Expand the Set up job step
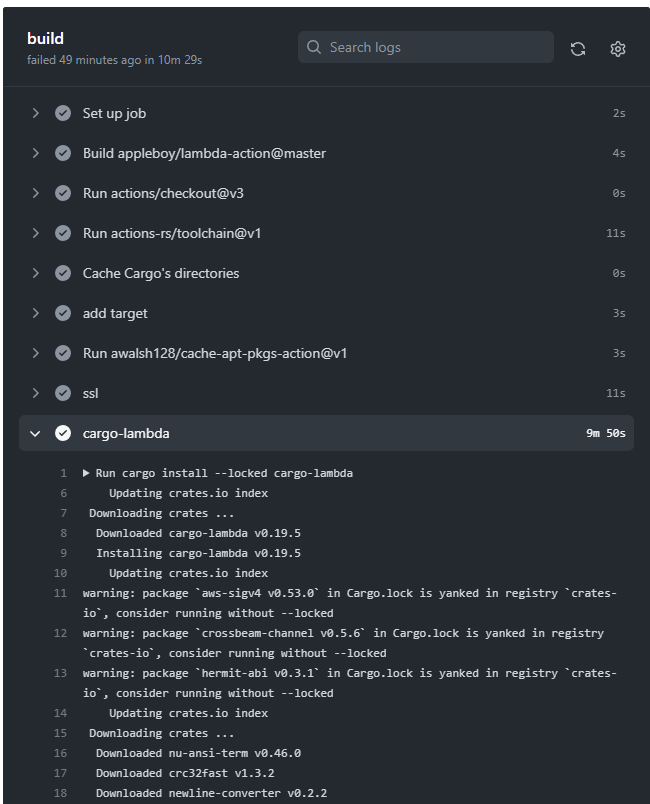The image size is (650, 804). tap(36, 113)
